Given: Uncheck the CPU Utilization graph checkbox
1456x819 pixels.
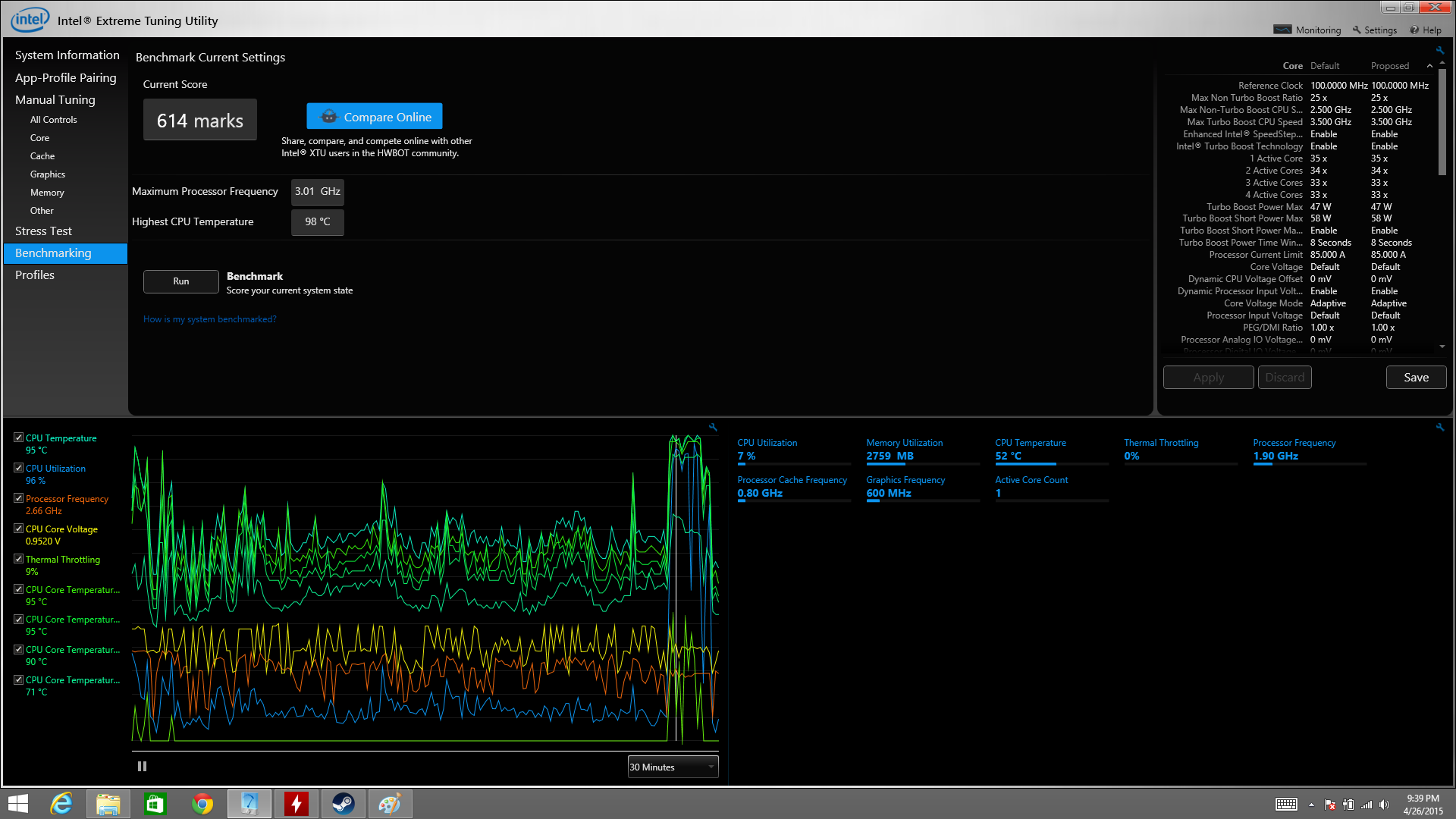Looking at the screenshot, I should click(x=18, y=468).
